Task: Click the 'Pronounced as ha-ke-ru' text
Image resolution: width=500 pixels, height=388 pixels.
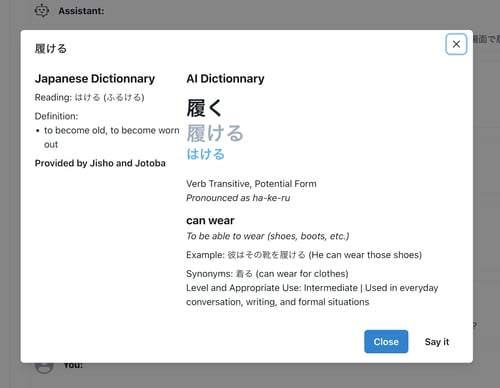Action: pyautogui.click(x=238, y=198)
